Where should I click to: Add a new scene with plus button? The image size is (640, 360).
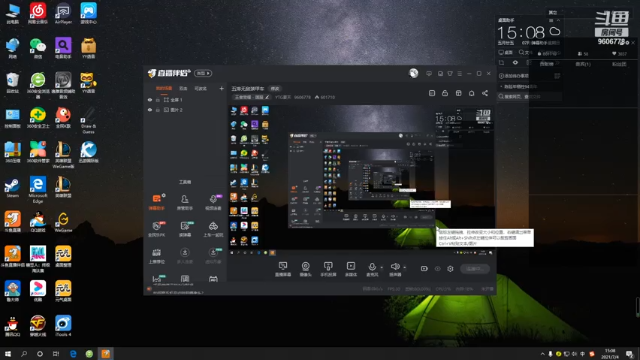[221, 89]
